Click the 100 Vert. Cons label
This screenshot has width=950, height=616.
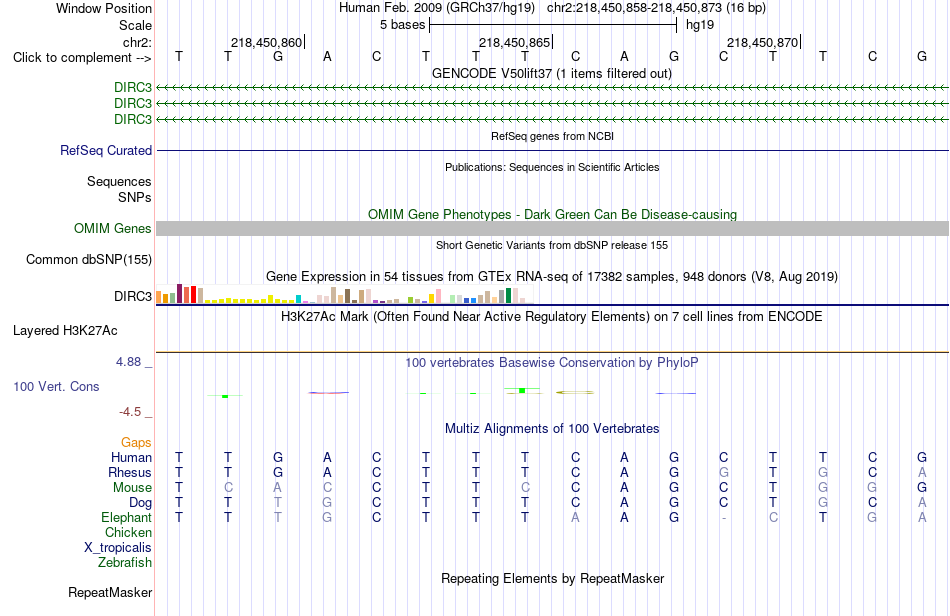pyautogui.click(x=56, y=386)
